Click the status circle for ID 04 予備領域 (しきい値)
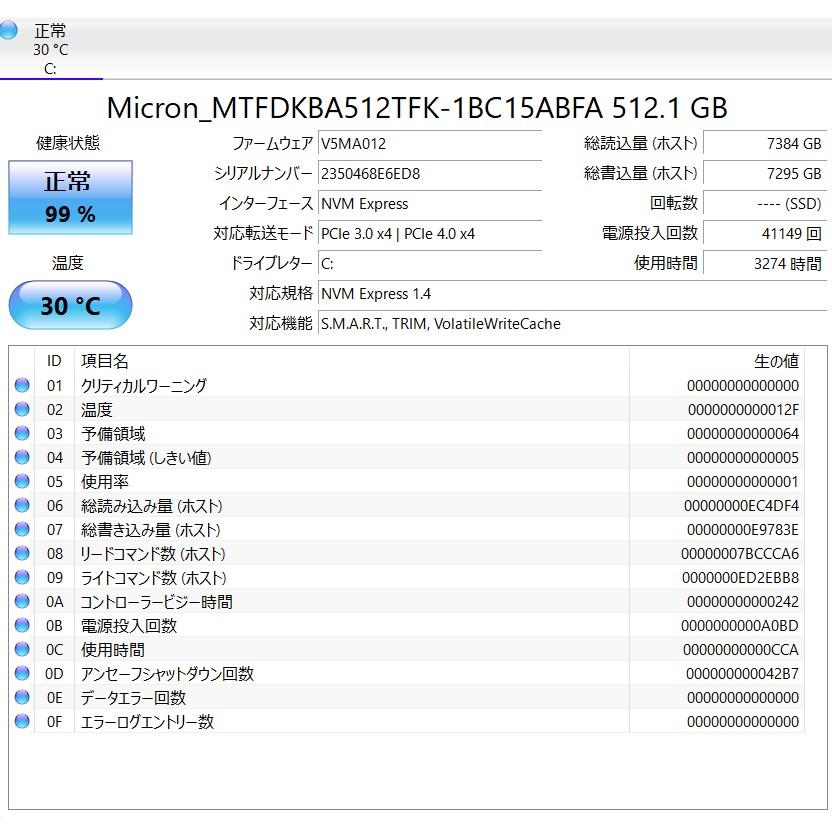Screen dimensions: 832x832 click(22, 457)
